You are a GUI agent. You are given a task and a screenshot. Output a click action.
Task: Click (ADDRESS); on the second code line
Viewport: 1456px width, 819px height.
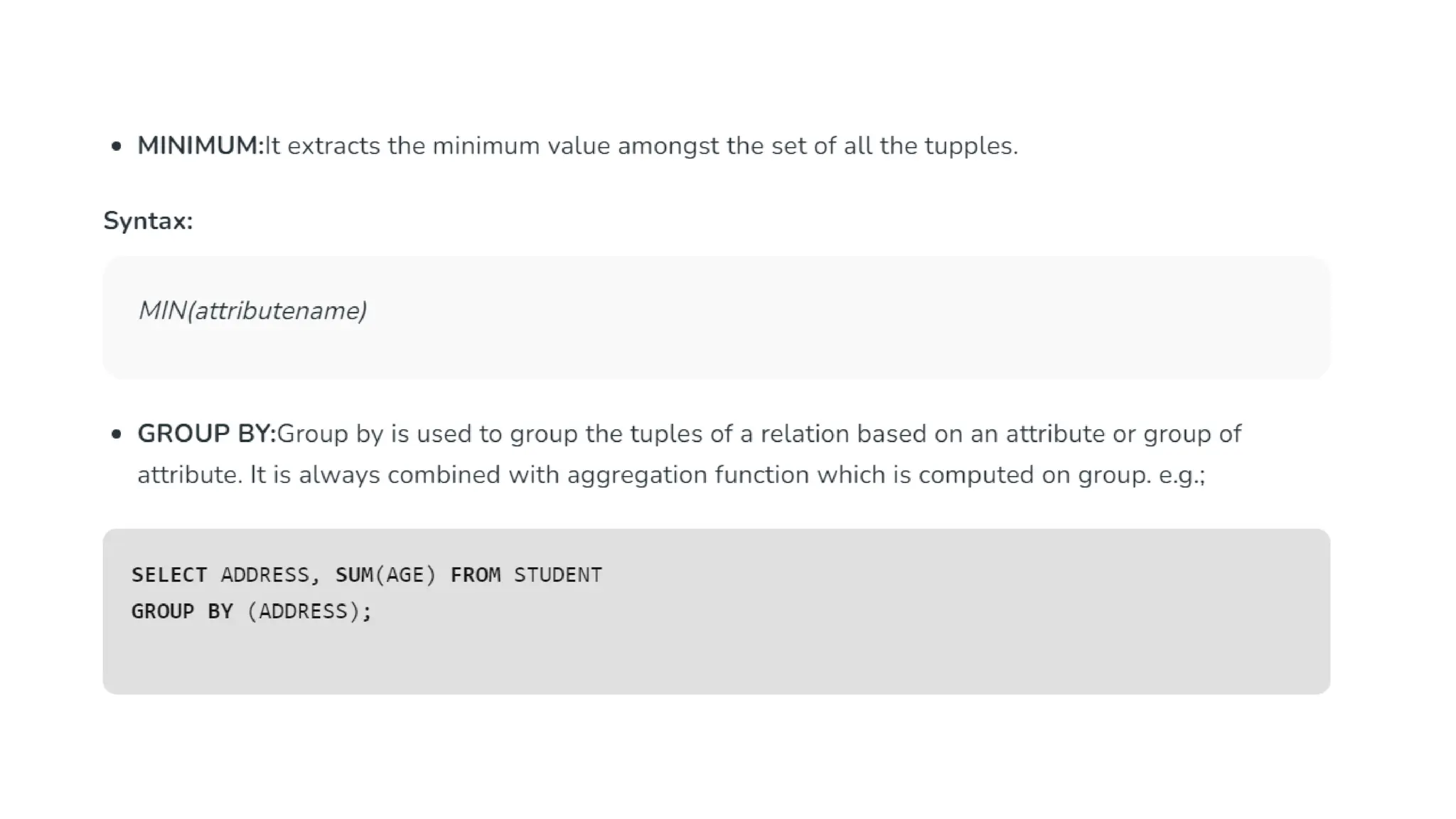pos(309,611)
